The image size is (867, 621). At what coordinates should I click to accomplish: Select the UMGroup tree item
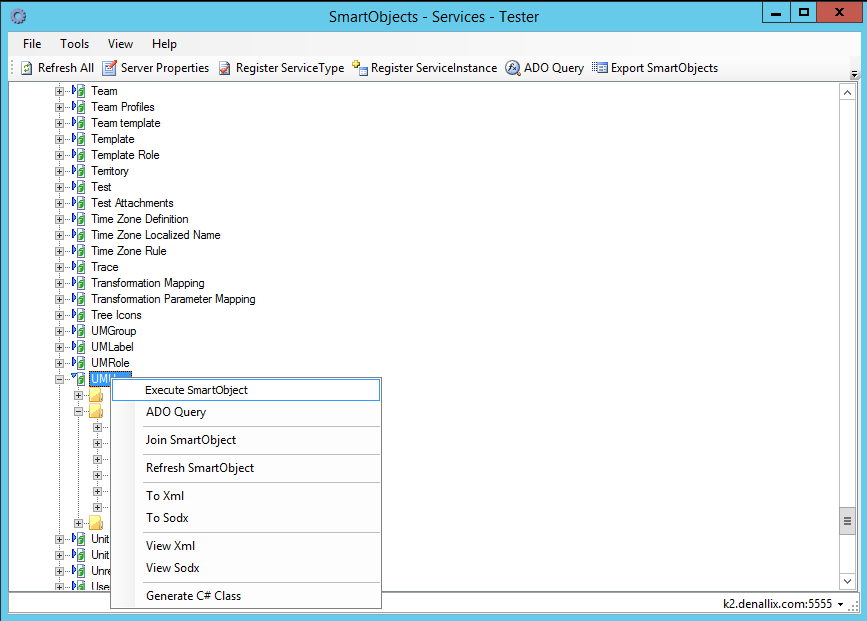click(113, 331)
